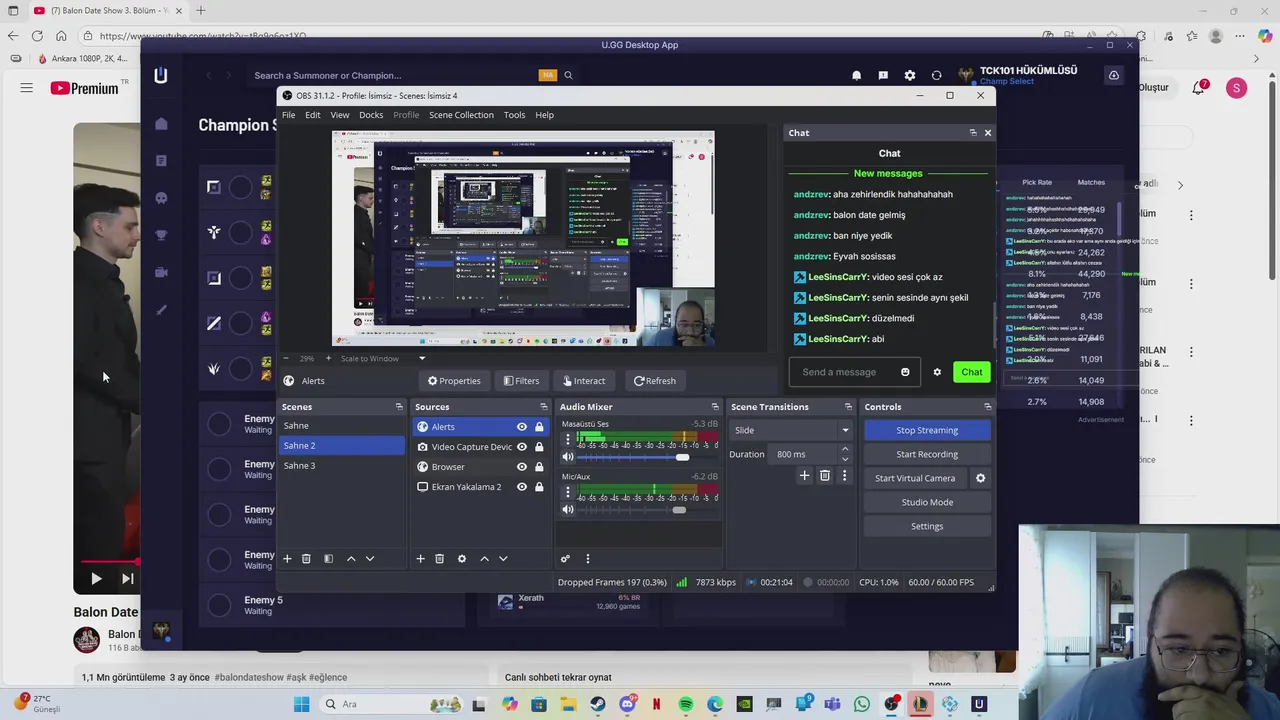Open transition properties three-dot menu
The width and height of the screenshot is (1280, 720).
tap(844, 476)
